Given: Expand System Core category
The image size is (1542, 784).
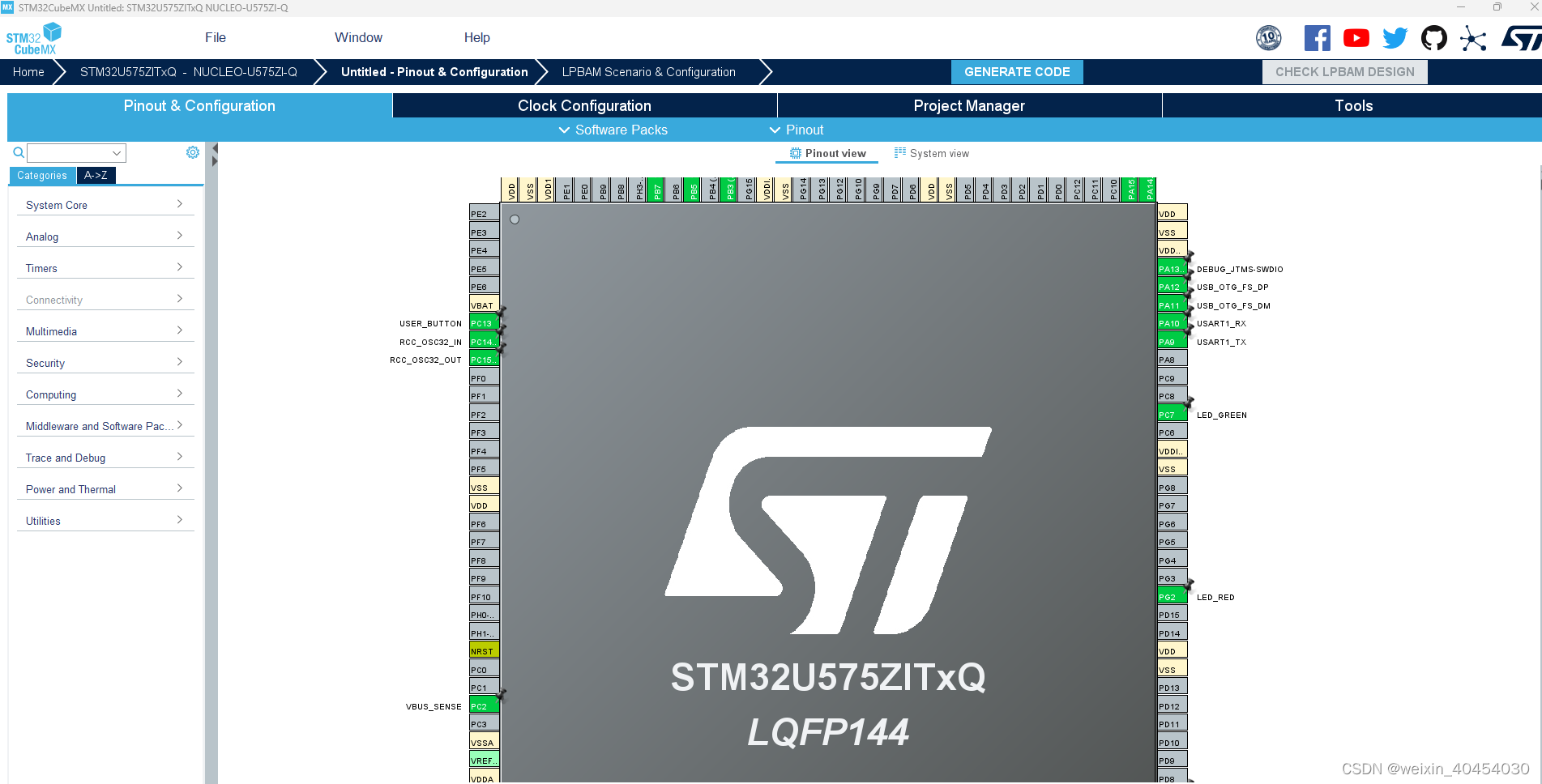Looking at the screenshot, I should click(105, 205).
